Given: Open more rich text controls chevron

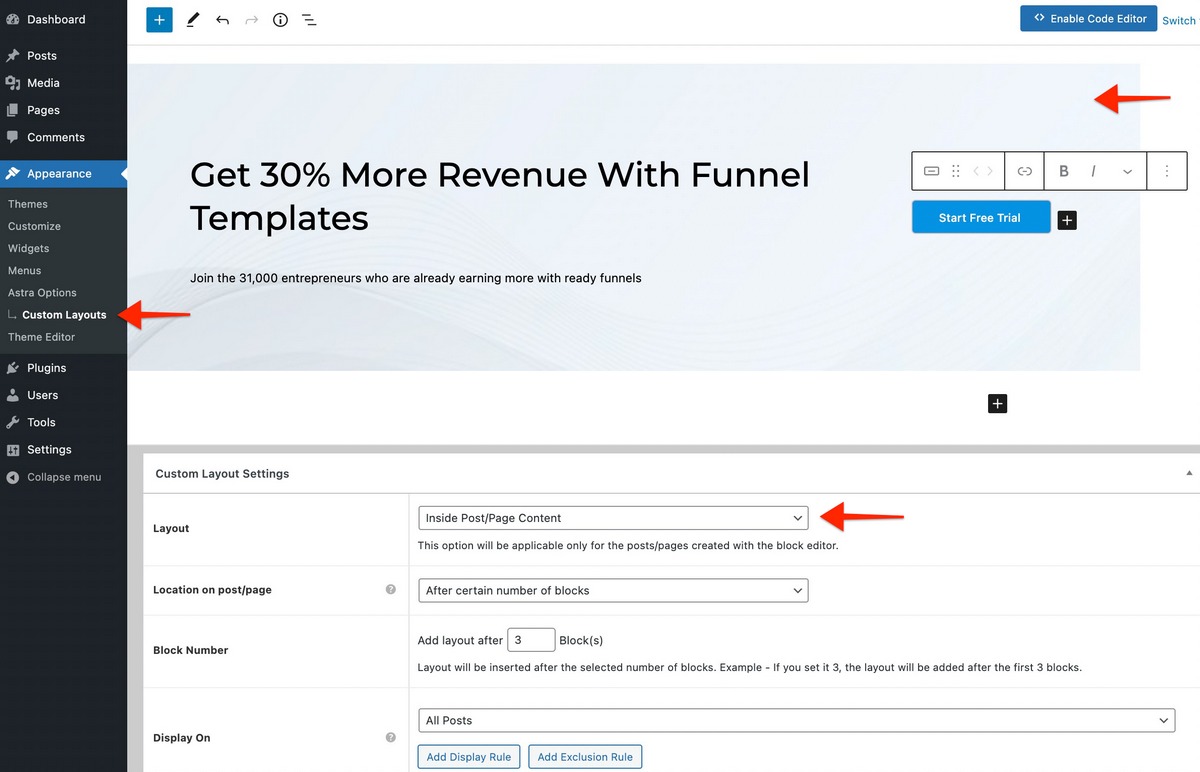Looking at the screenshot, I should pos(1127,172).
